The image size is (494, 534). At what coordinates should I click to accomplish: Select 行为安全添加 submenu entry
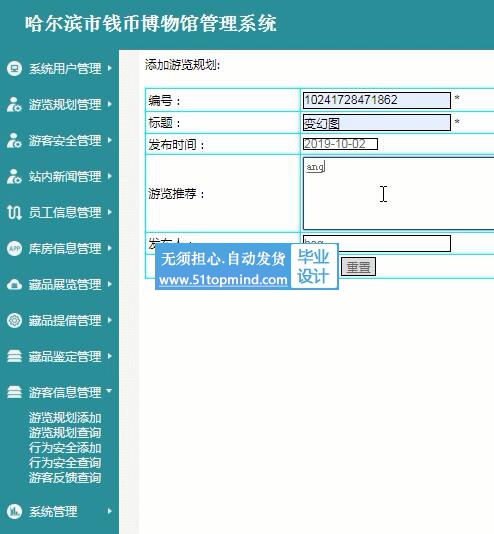click(x=65, y=448)
